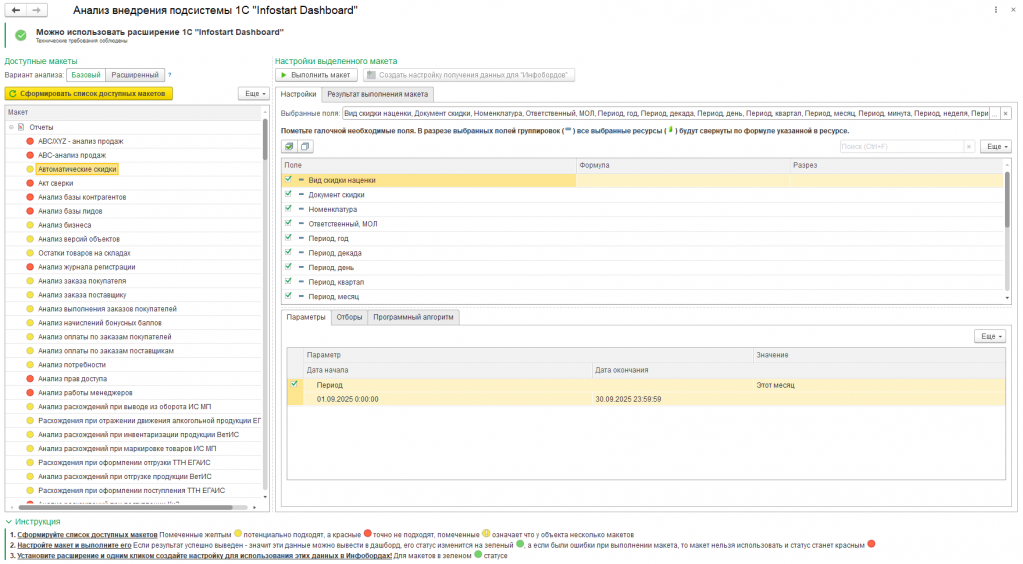Open link Сформируйте список доступных макетов
The image size is (1023, 564).
tap(87, 535)
